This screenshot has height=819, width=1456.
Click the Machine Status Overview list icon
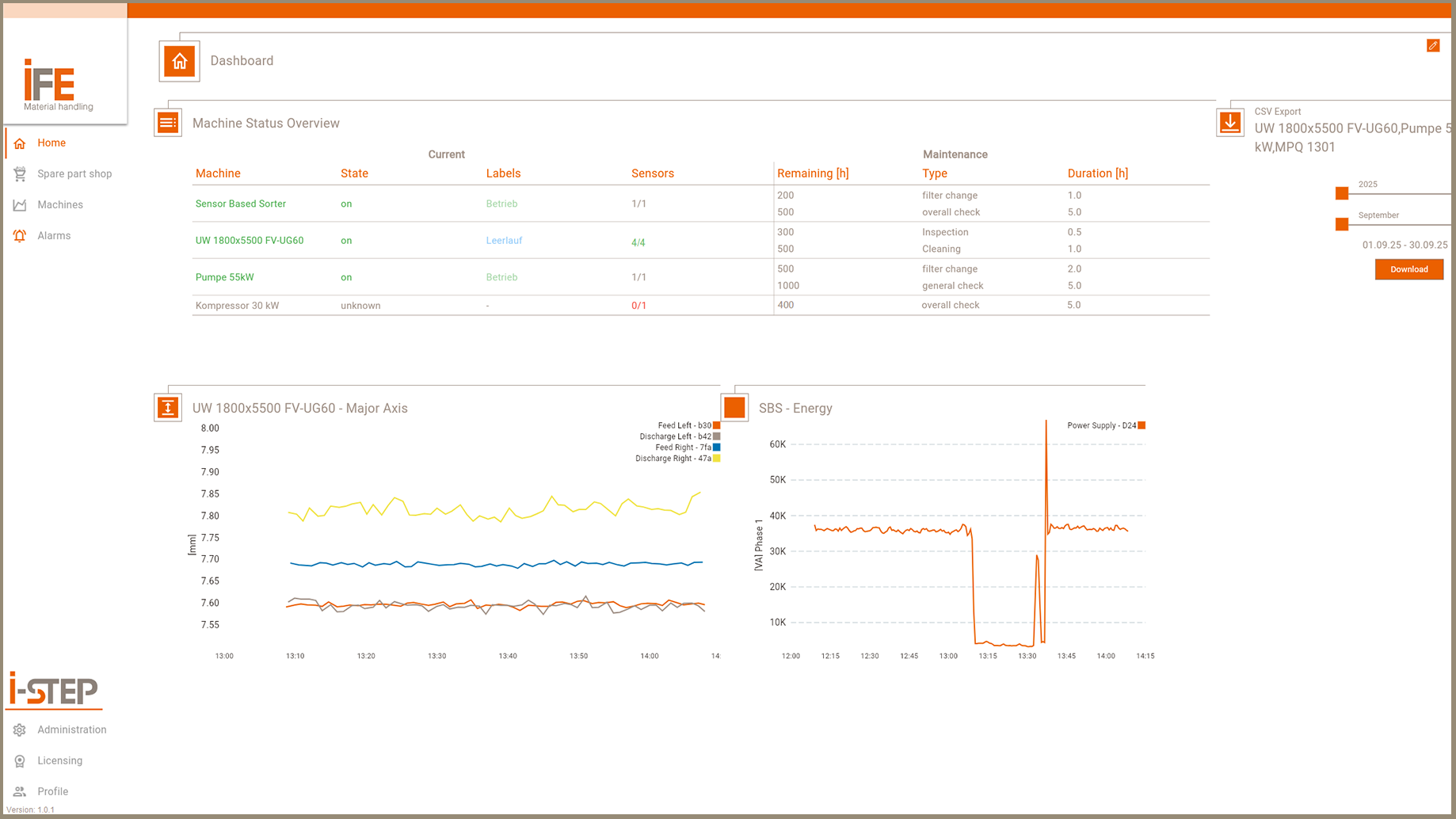(168, 123)
